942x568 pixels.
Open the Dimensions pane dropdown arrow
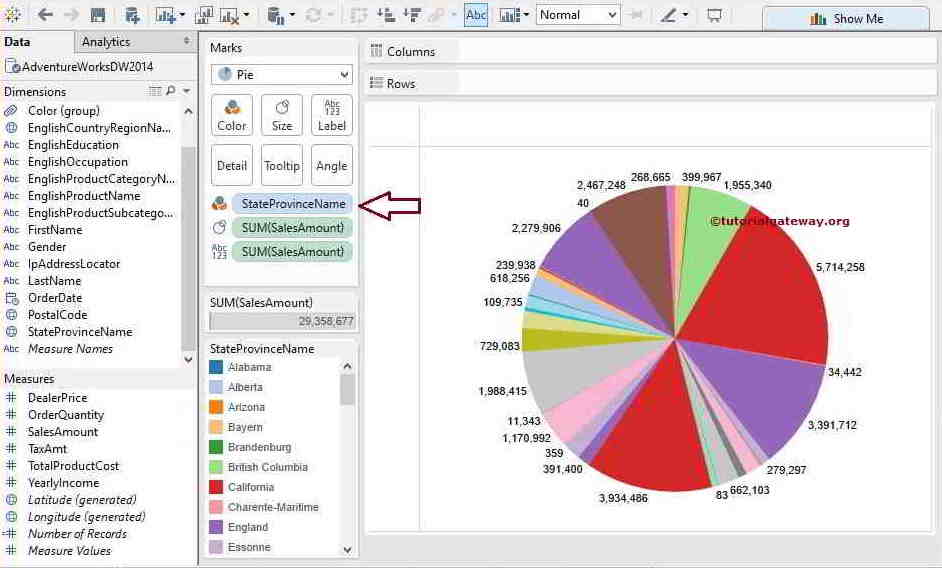pyautogui.click(x=186, y=91)
